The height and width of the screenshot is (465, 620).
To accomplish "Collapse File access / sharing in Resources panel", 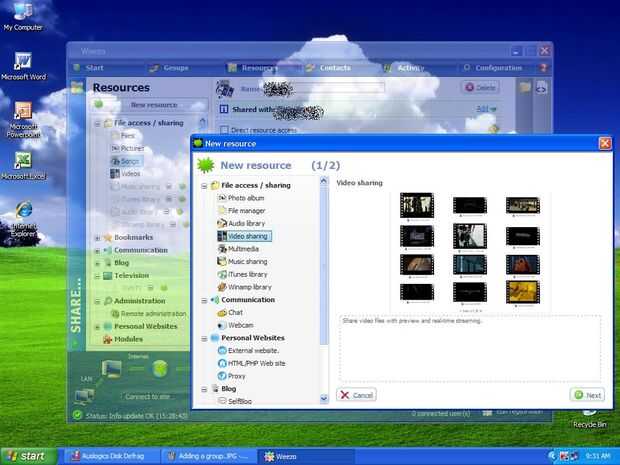I will (x=97, y=124).
